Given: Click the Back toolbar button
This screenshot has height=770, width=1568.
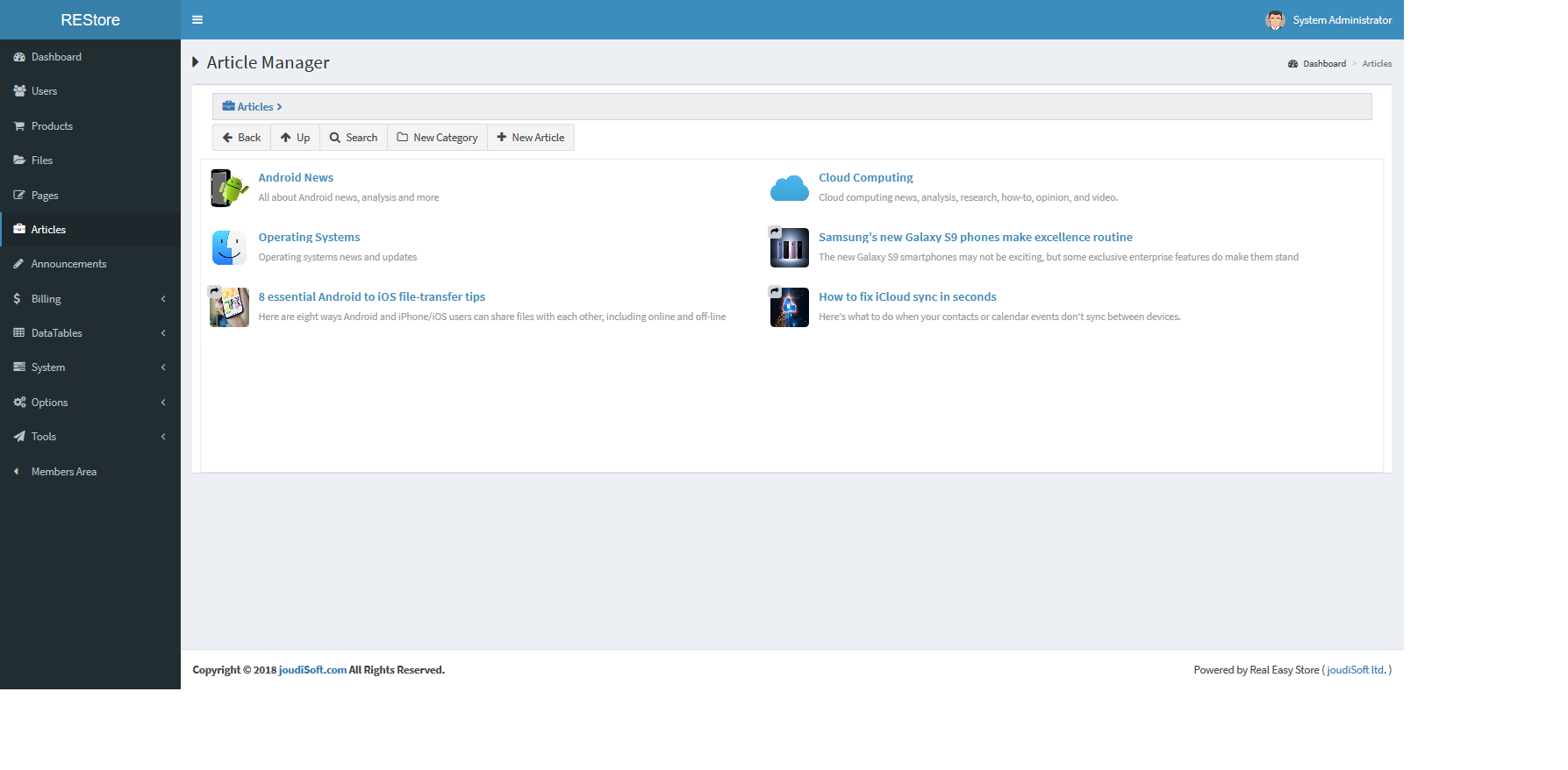Looking at the screenshot, I should [x=241, y=138].
